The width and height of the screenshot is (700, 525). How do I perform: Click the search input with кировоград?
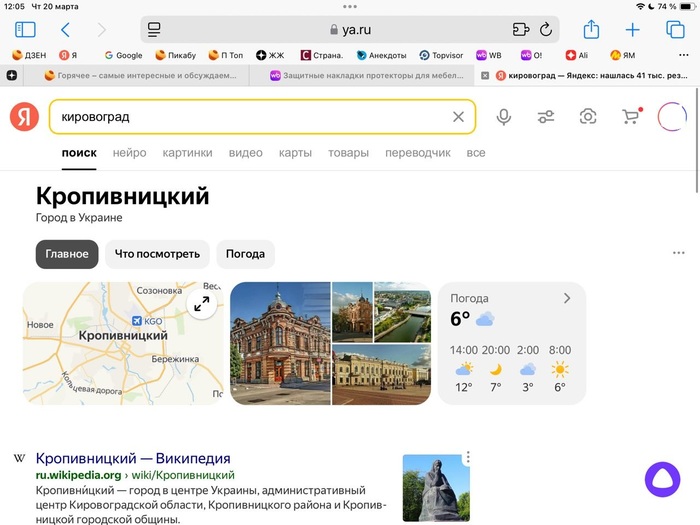pyautogui.click(x=250, y=117)
